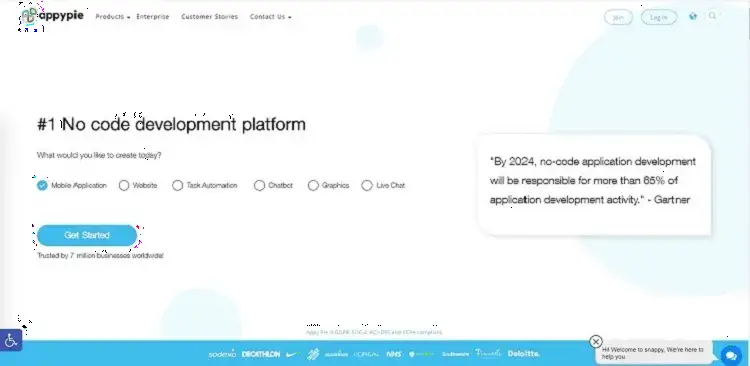Image resolution: width=750 pixels, height=366 pixels.
Task: Click the Log in button
Action: [x=659, y=17]
